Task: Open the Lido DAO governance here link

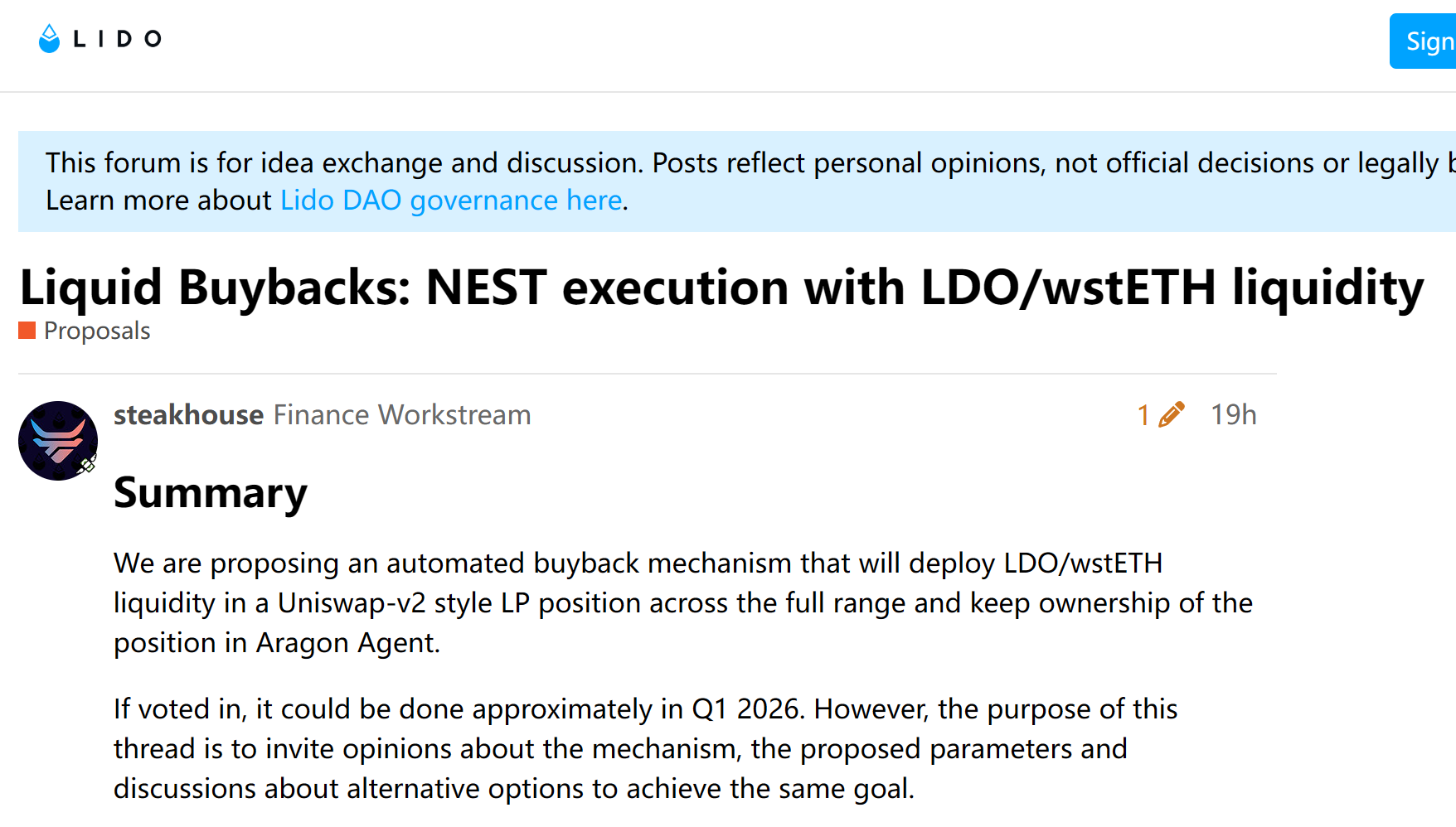Action: (x=451, y=201)
